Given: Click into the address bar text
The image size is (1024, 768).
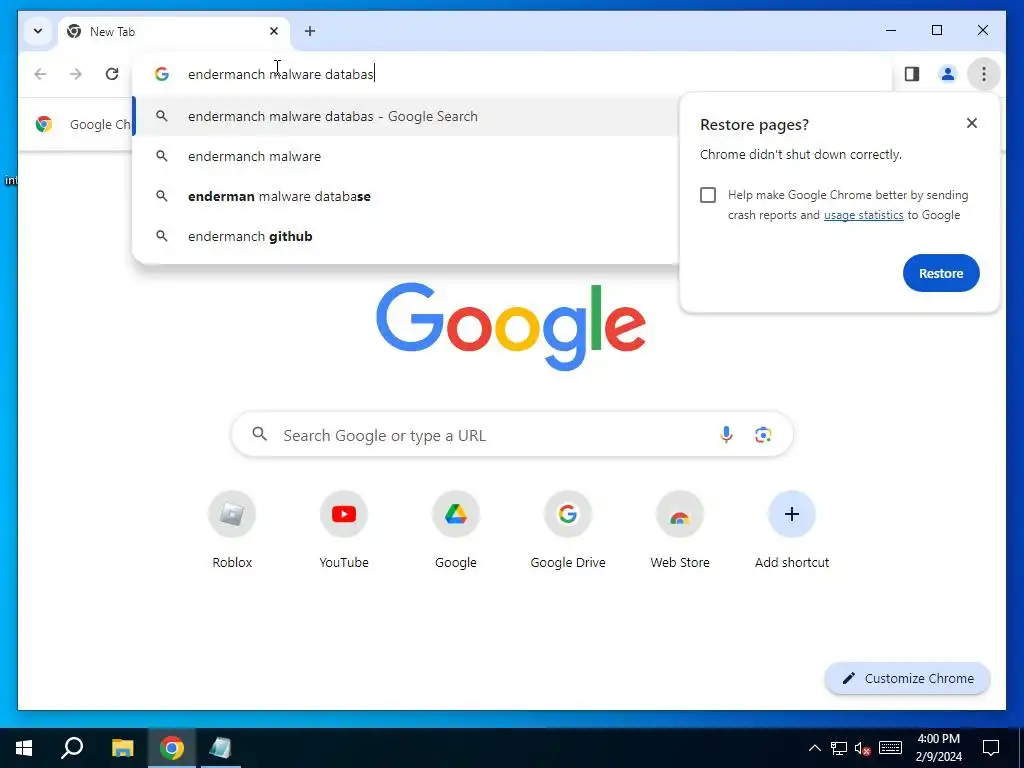Looking at the screenshot, I should (281, 74).
